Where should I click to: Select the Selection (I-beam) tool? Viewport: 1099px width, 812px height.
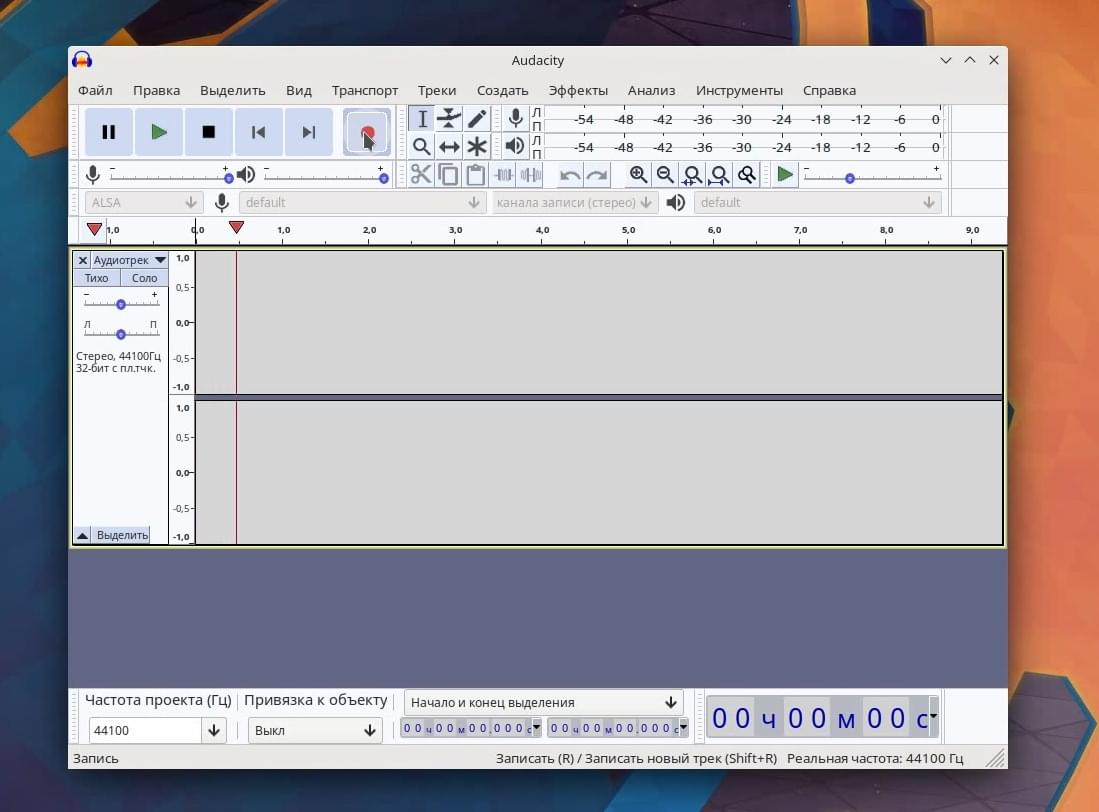[421, 118]
